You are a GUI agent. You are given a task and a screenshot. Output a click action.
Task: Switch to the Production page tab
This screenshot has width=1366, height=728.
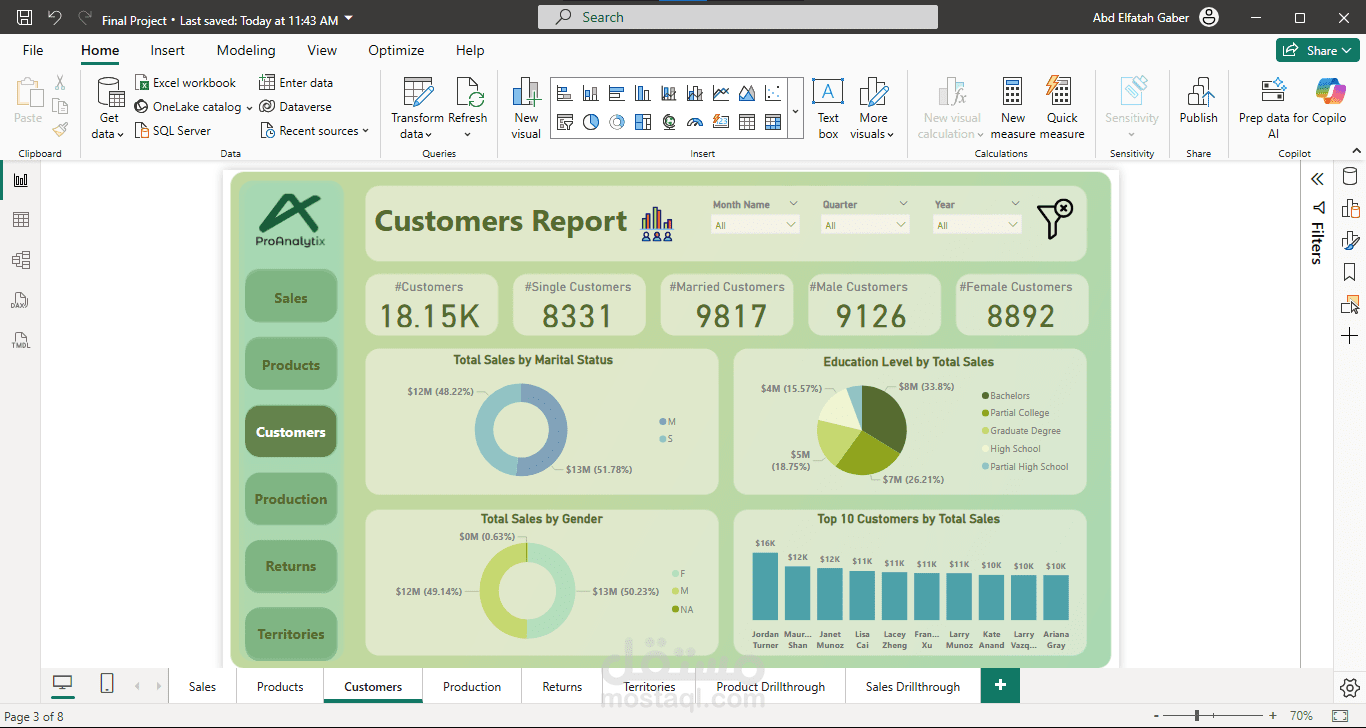[472, 687]
